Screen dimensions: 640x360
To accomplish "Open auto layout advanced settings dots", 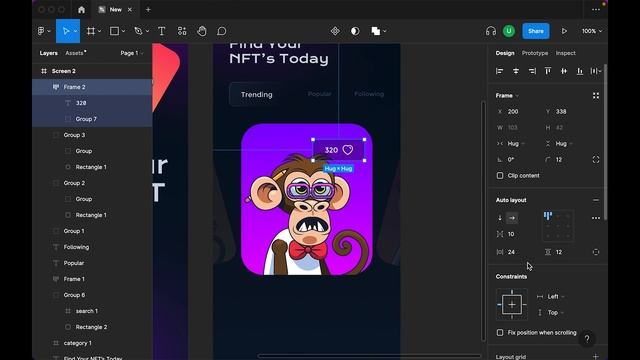I will point(596,218).
